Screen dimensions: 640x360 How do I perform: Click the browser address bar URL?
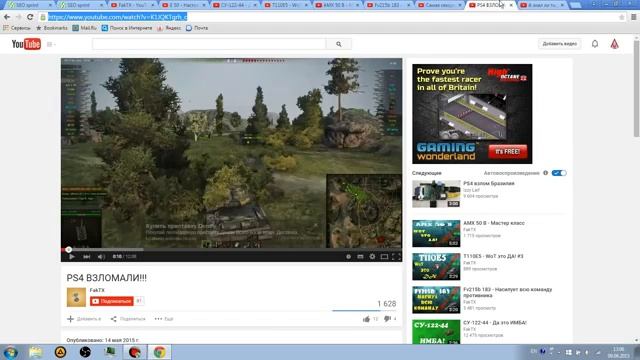(118, 17)
